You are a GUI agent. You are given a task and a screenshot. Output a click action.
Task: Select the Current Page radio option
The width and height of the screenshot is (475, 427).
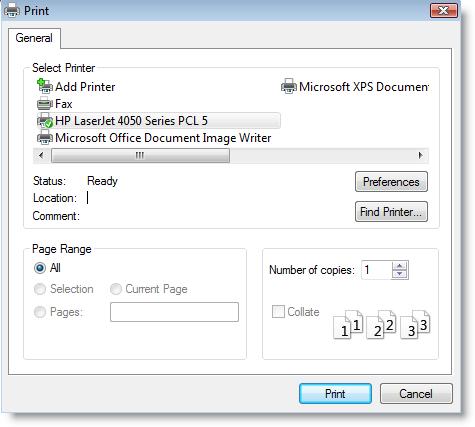[x=116, y=289]
